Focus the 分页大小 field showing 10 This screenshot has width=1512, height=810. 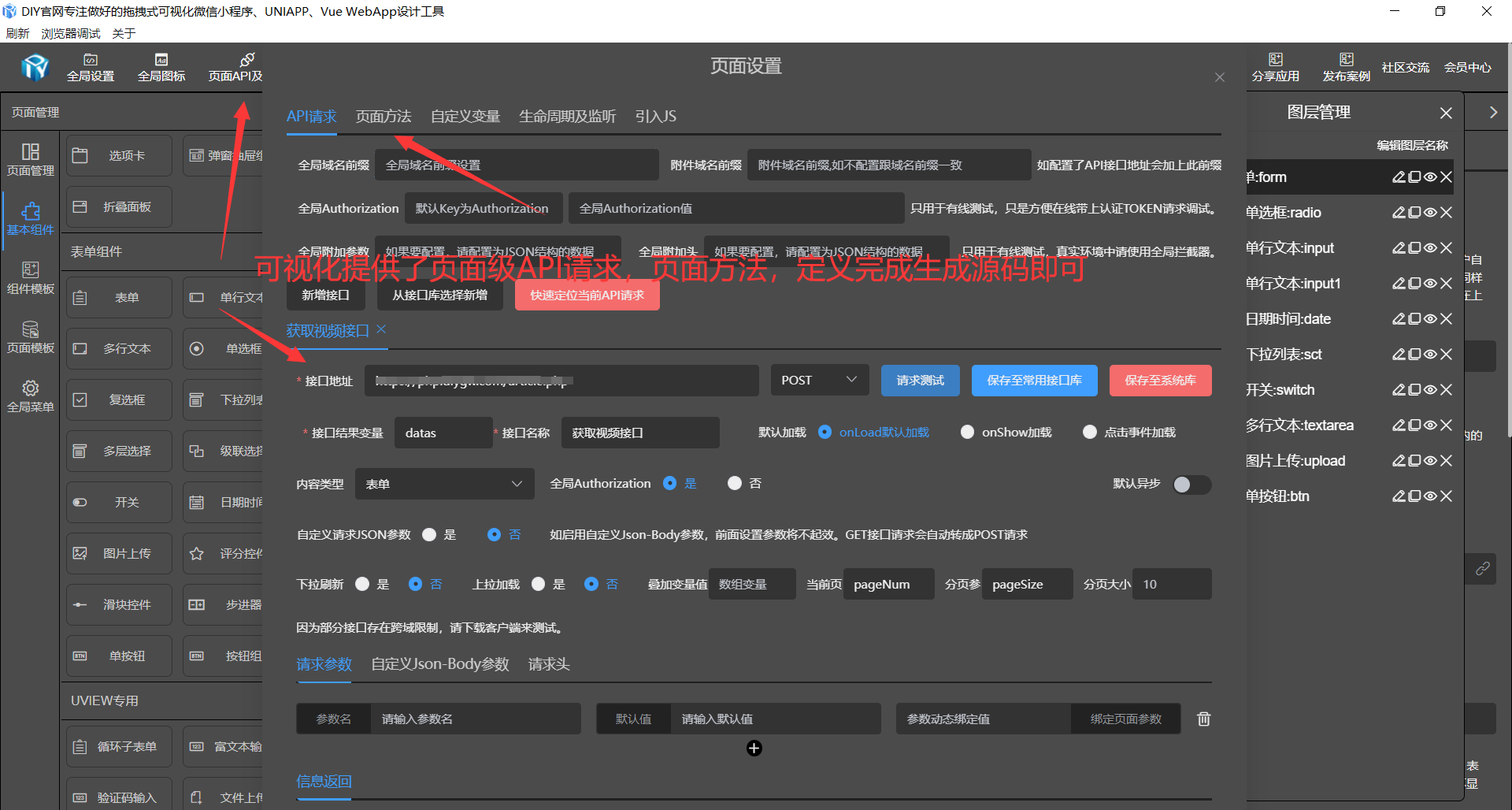[1172, 584]
